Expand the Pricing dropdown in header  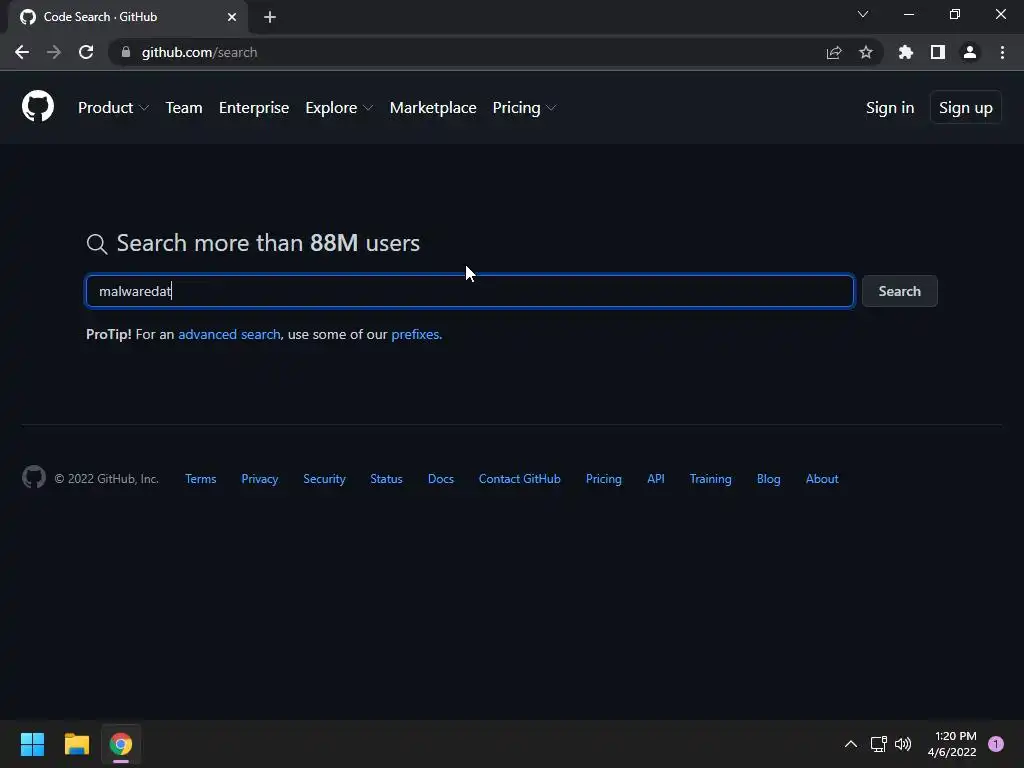(x=524, y=108)
